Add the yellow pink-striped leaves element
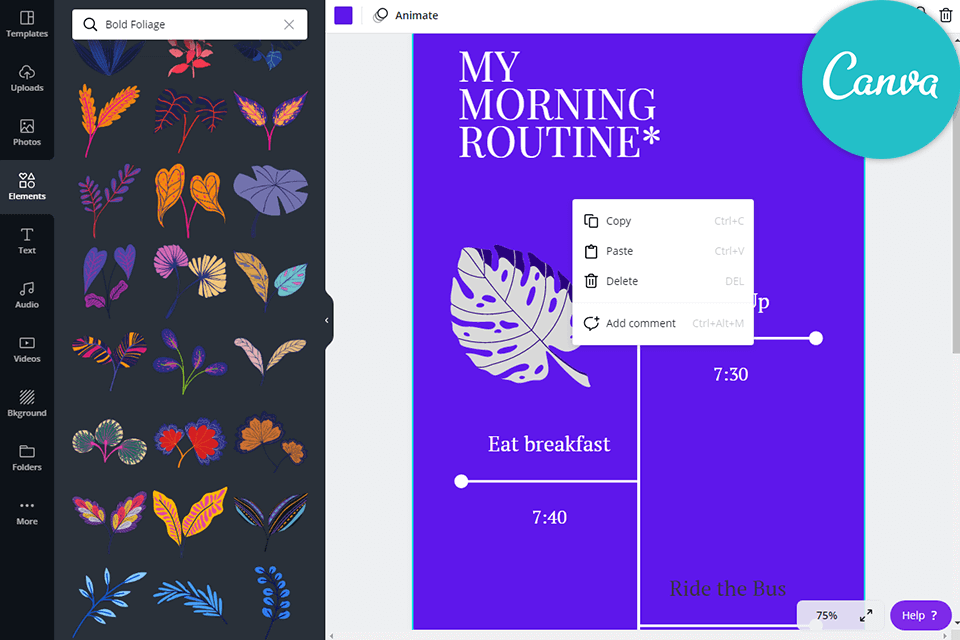Viewport: 960px width, 640px height. coord(190,519)
